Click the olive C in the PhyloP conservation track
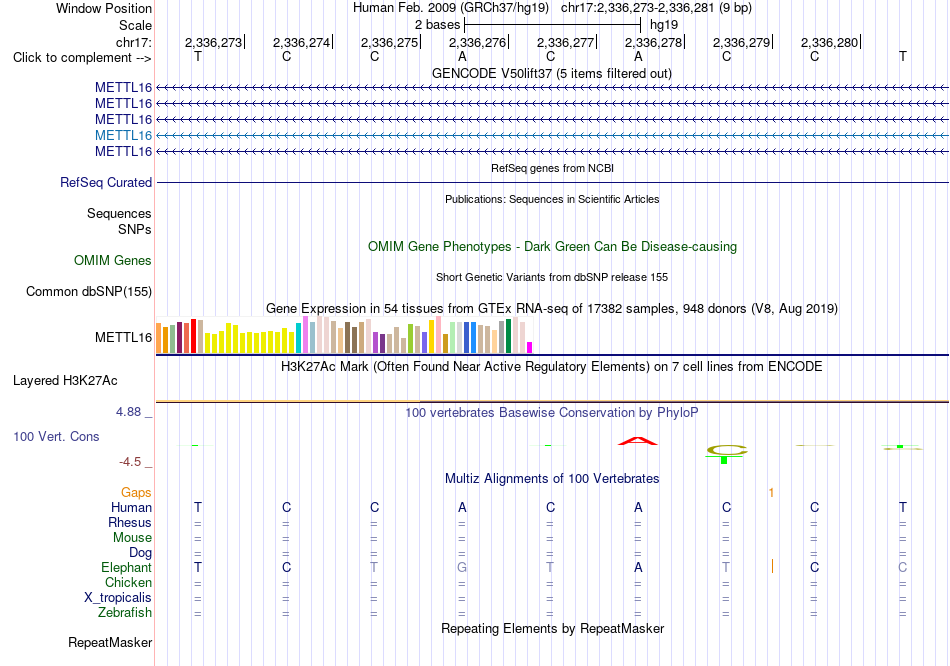This screenshot has height=666, width=950. [x=726, y=450]
